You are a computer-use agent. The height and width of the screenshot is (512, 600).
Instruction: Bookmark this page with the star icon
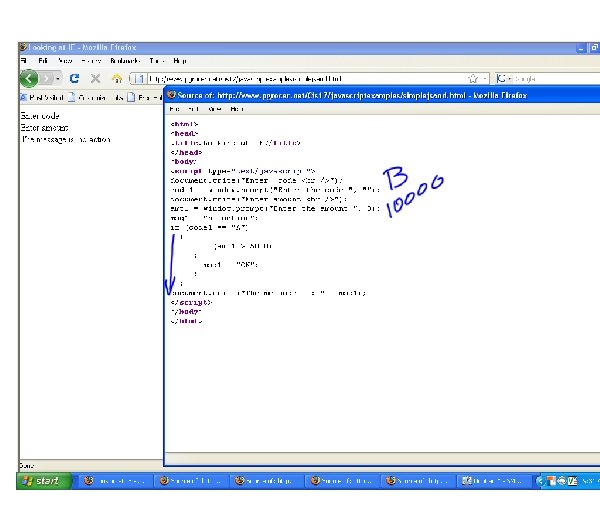pos(473,79)
